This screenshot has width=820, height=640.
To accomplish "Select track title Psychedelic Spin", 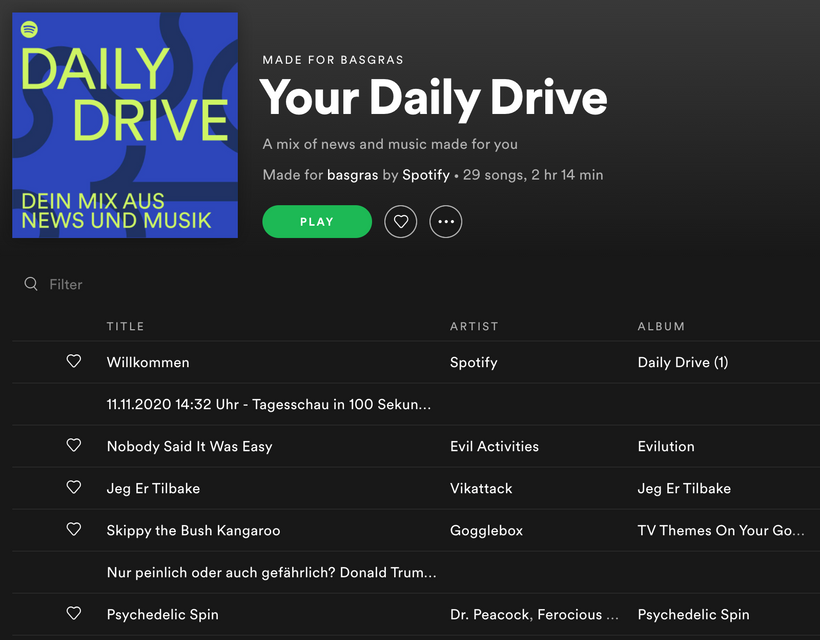I will tap(163, 614).
